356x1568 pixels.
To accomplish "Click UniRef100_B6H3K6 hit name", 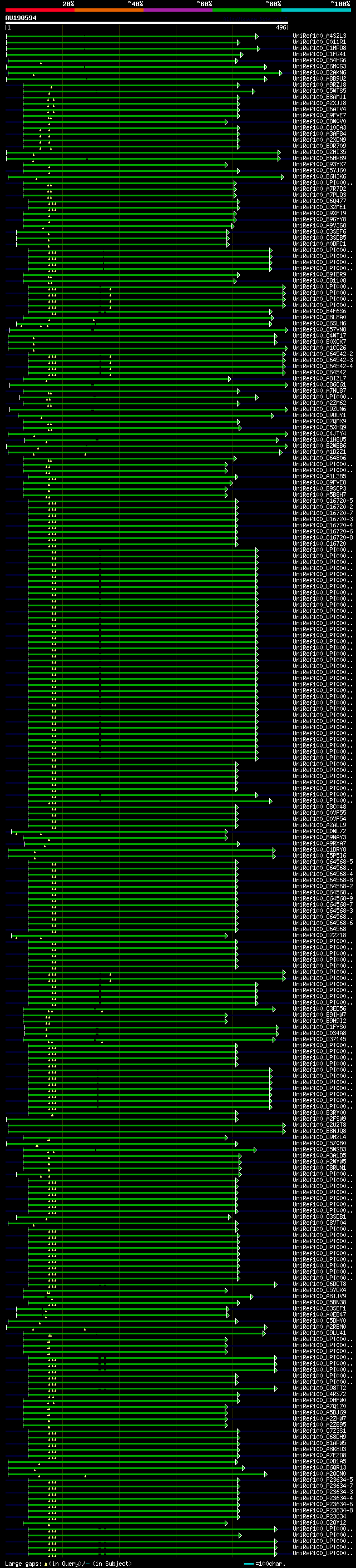I will pos(319,176).
